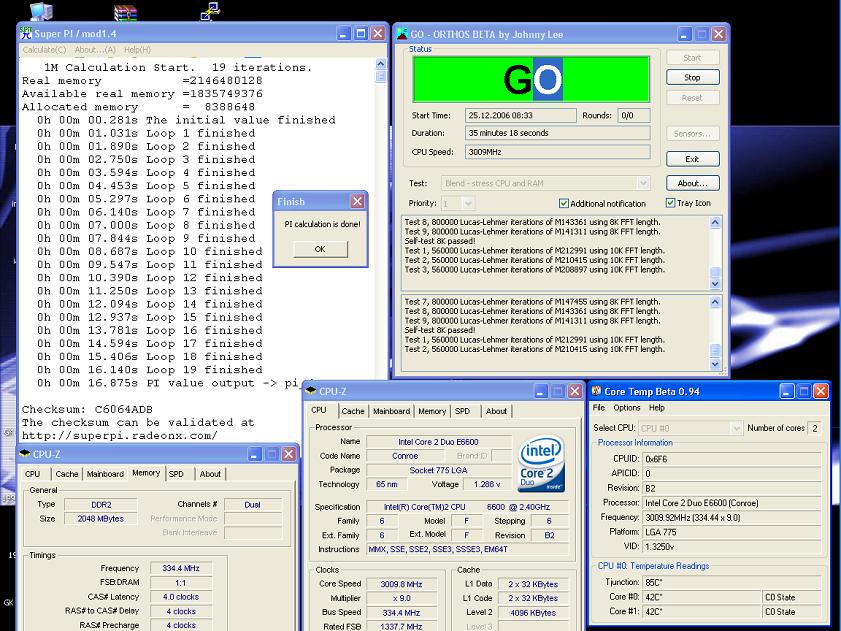Click the ORTHOS title bar icon
The image size is (841, 631).
402,34
